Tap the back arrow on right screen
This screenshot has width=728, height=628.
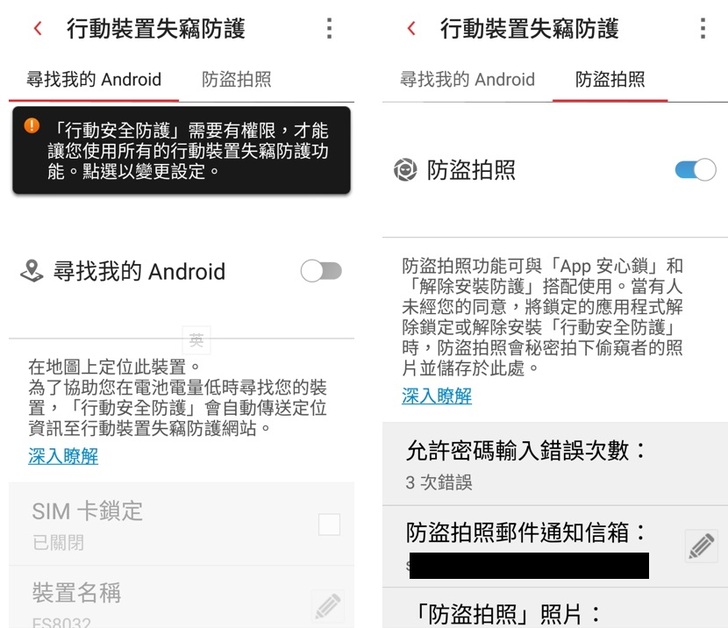tap(411, 28)
